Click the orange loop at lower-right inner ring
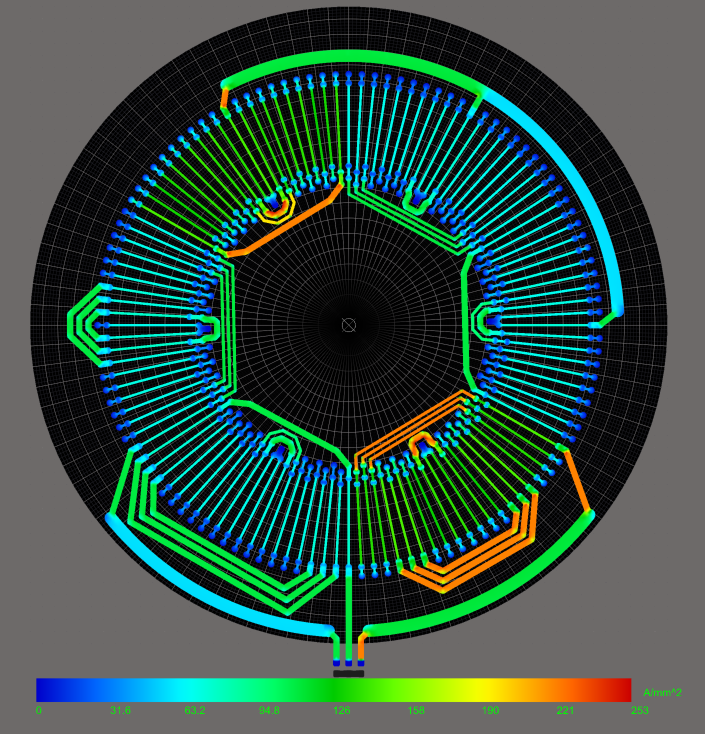 423,441
